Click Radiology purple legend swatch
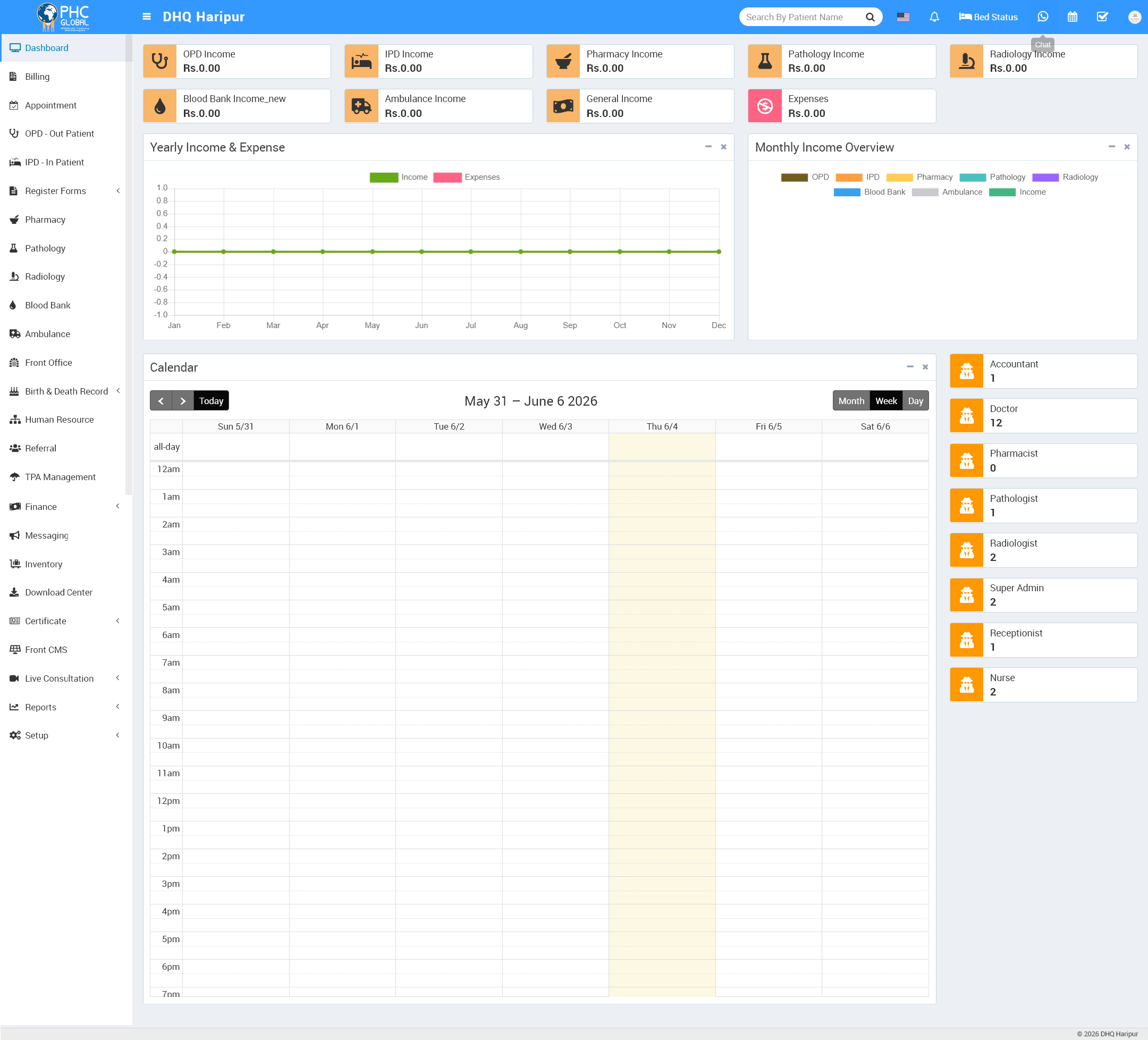The width and height of the screenshot is (1148, 1040). coord(1045,177)
